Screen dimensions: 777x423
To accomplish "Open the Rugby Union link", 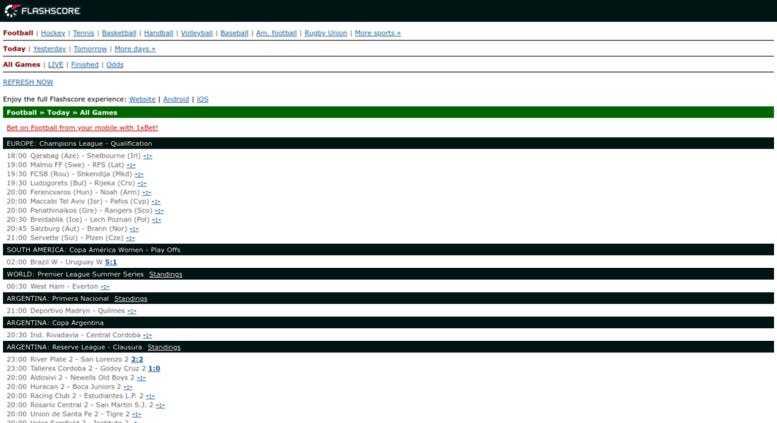I will point(326,33).
